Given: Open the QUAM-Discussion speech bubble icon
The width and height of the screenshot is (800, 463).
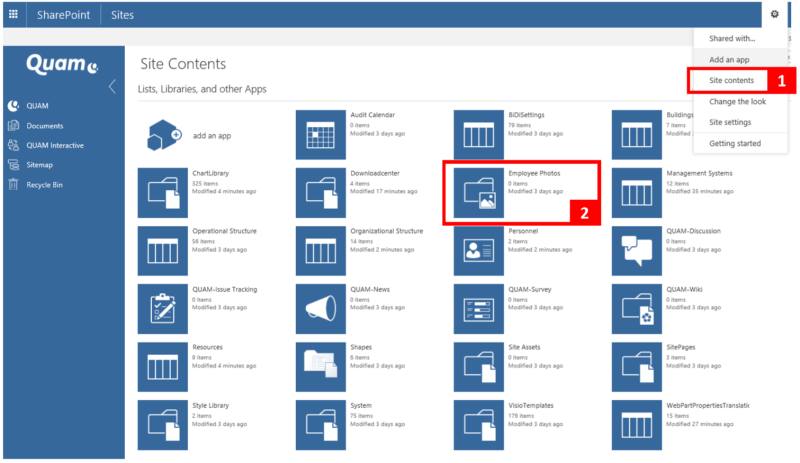Looking at the screenshot, I should coord(637,250).
